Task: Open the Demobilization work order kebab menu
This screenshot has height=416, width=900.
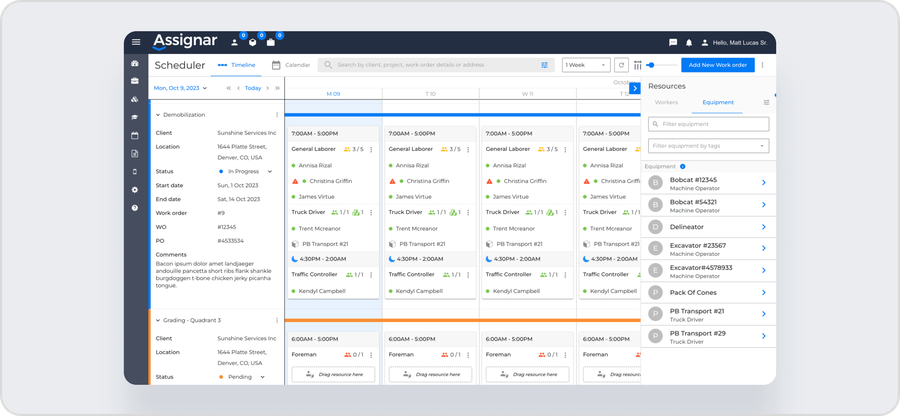Action: [x=277, y=115]
